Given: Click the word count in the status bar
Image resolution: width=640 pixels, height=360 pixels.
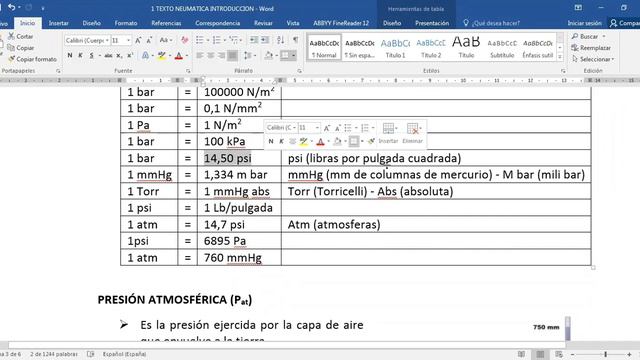Looking at the screenshot, I should 54,354.
